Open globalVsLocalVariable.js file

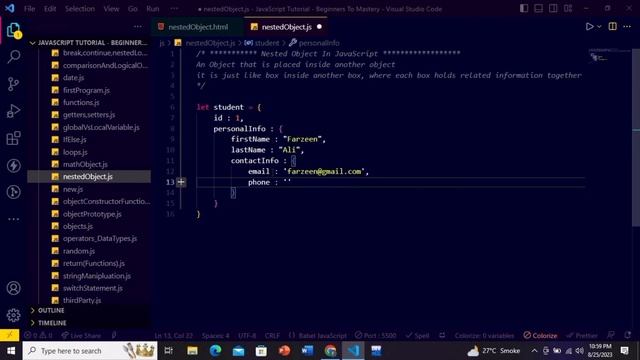[101, 127]
